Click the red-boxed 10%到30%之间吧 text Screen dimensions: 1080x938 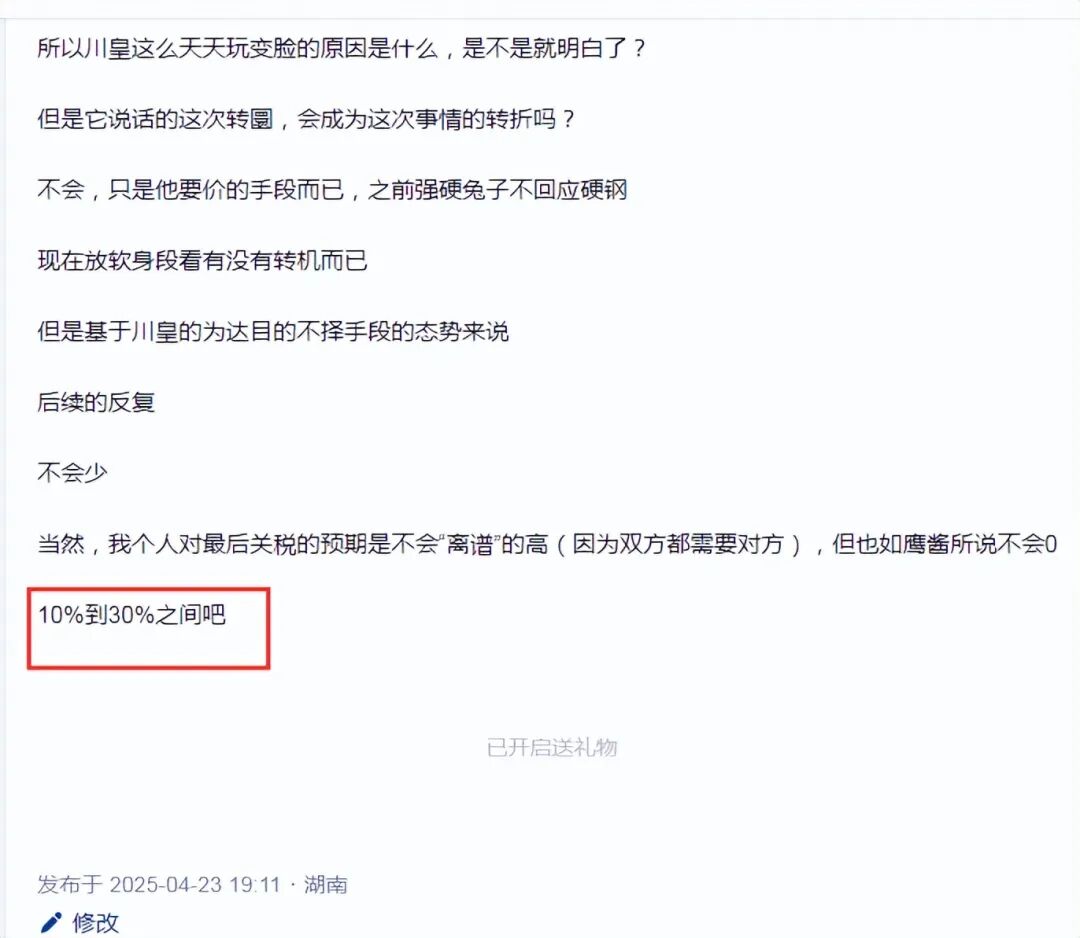click(132, 614)
